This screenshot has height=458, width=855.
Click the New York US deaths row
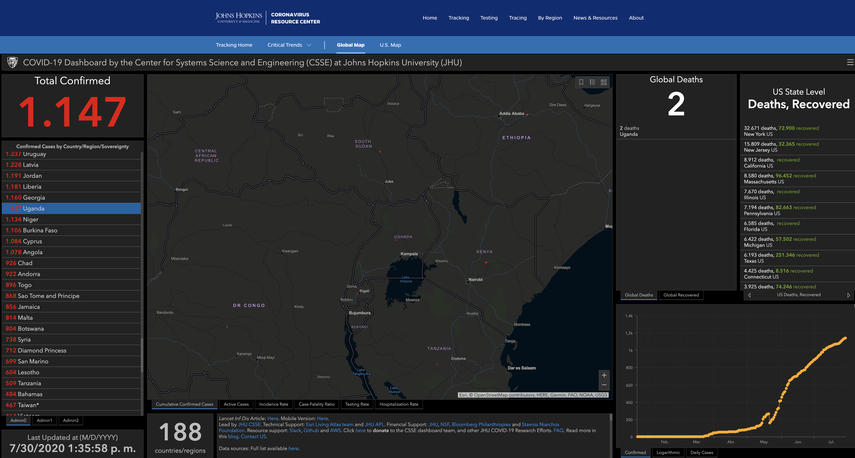point(796,131)
